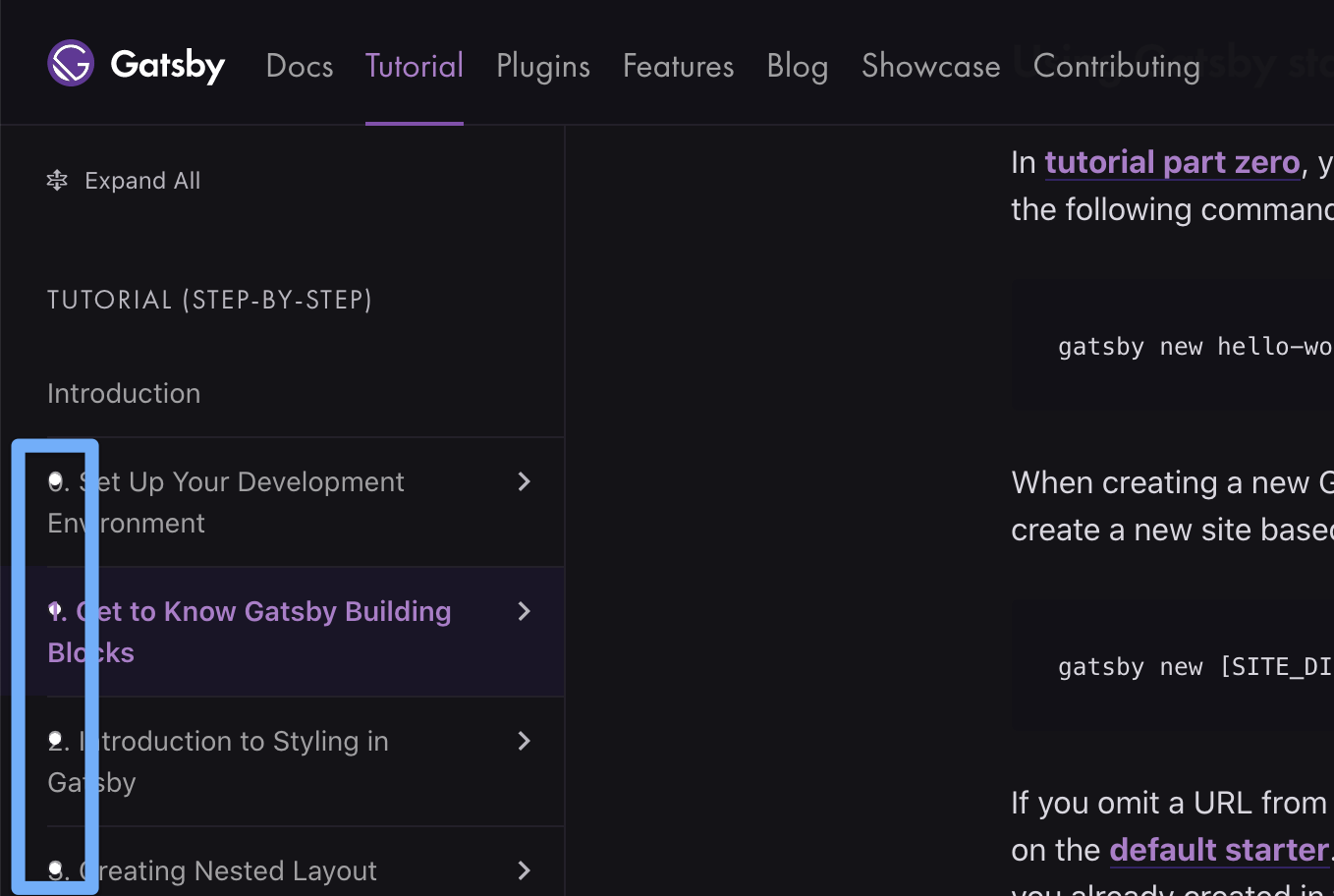Open the Plugins page

[x=542, y=66]
